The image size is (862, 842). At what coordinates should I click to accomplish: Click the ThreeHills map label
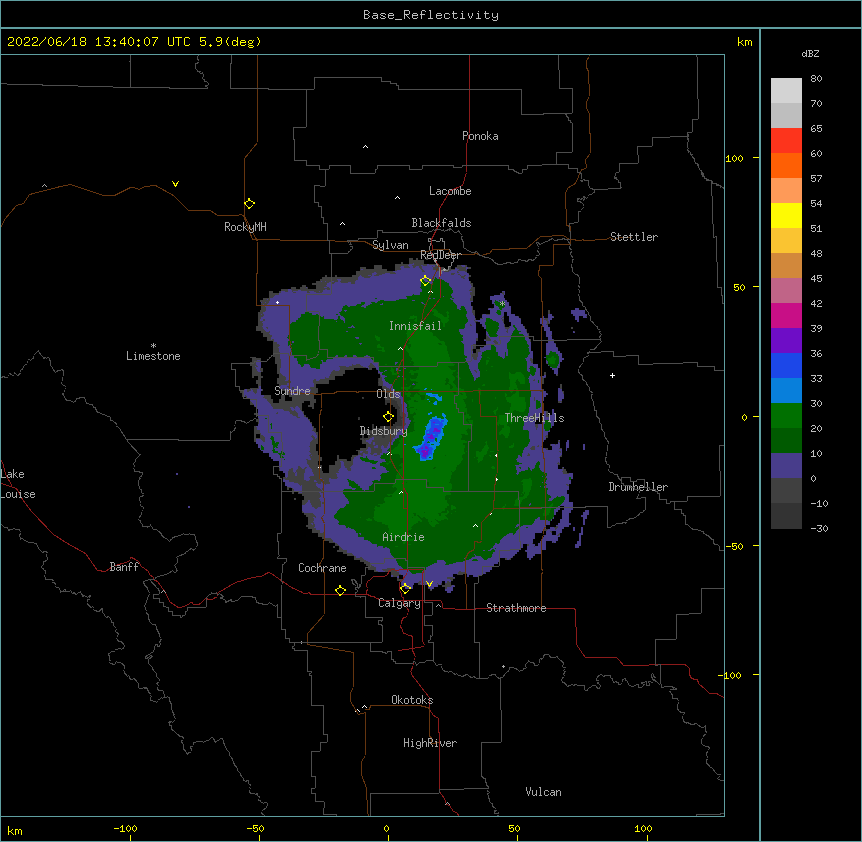534,418
